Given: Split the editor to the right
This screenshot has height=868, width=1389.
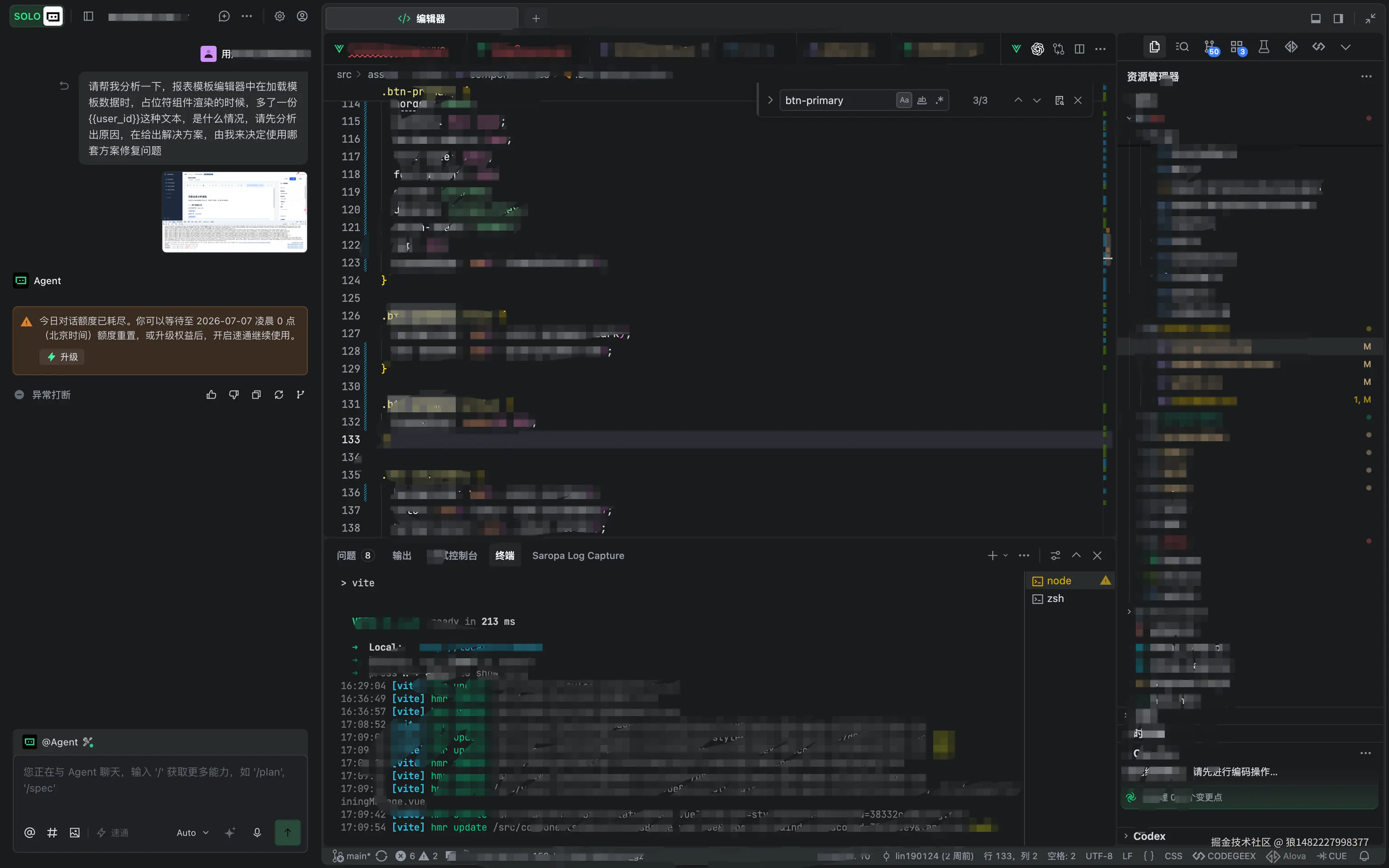Looking at the screenshot, I should tap(1079, 49).
